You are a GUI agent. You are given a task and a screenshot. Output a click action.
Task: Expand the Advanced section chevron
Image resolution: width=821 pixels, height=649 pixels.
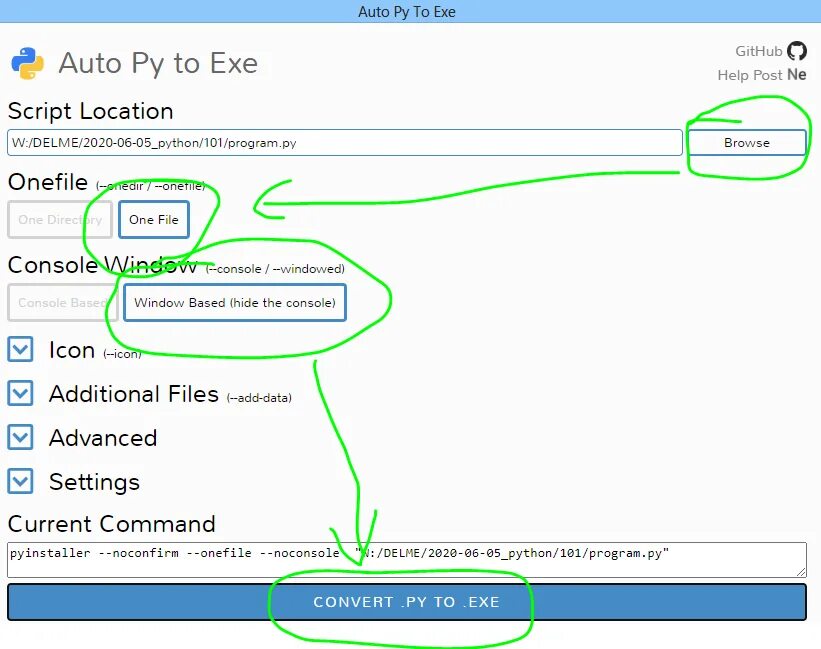click(x=20, y=437)
